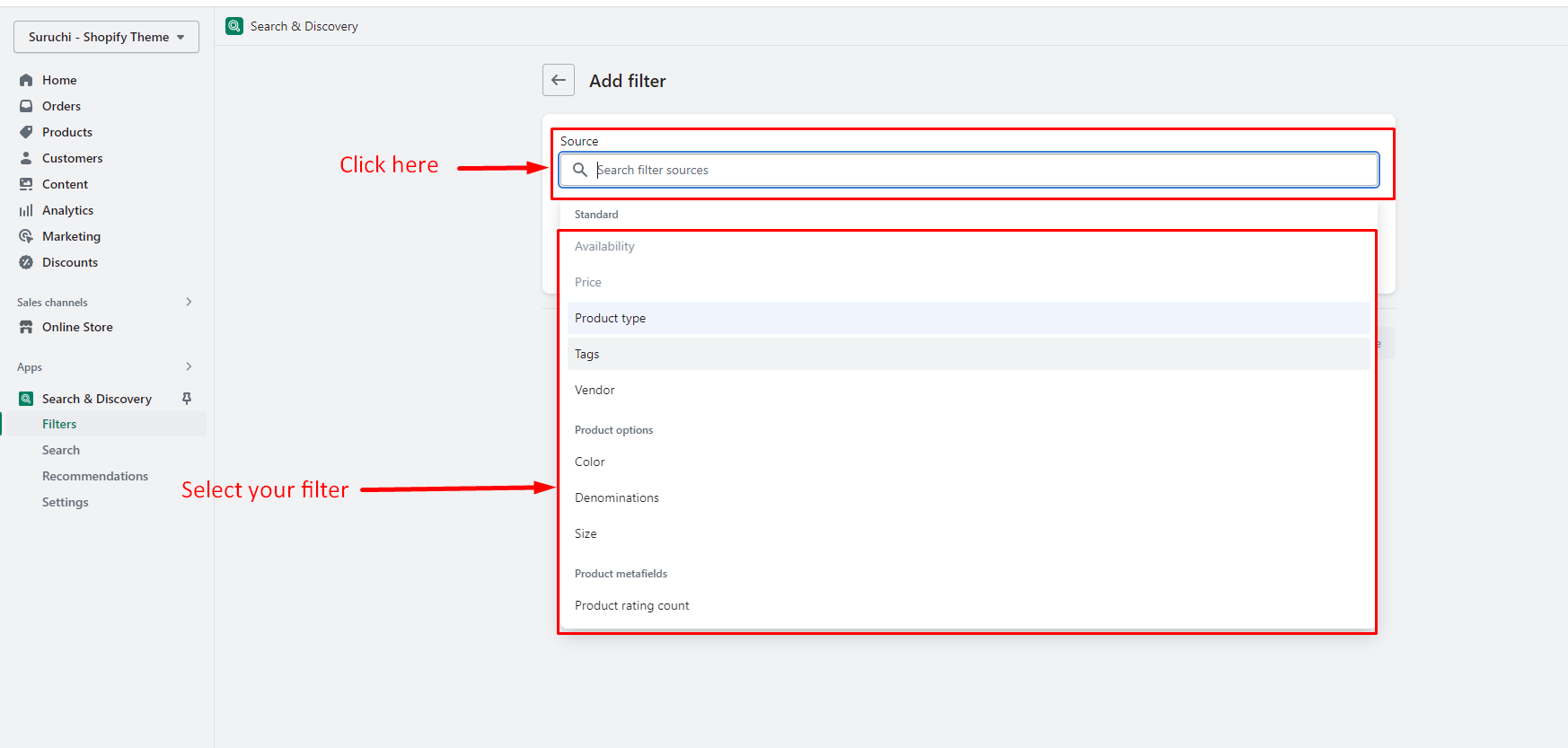
Task: Unpin Search & Discovery app pin icon
Action: (187, 399)
